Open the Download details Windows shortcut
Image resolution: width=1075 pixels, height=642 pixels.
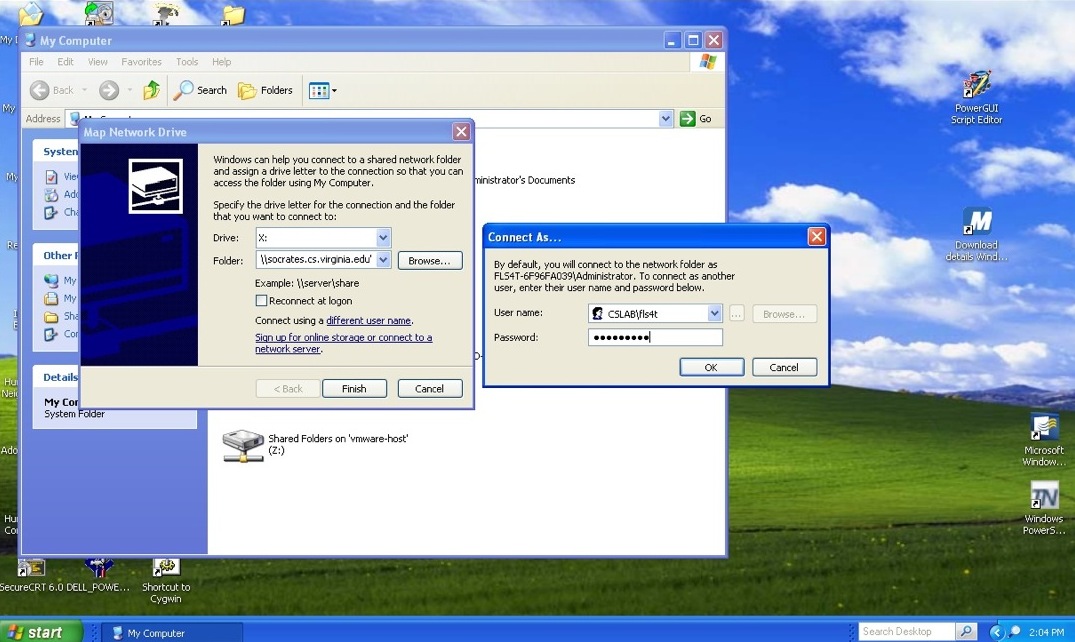point(976,222)
